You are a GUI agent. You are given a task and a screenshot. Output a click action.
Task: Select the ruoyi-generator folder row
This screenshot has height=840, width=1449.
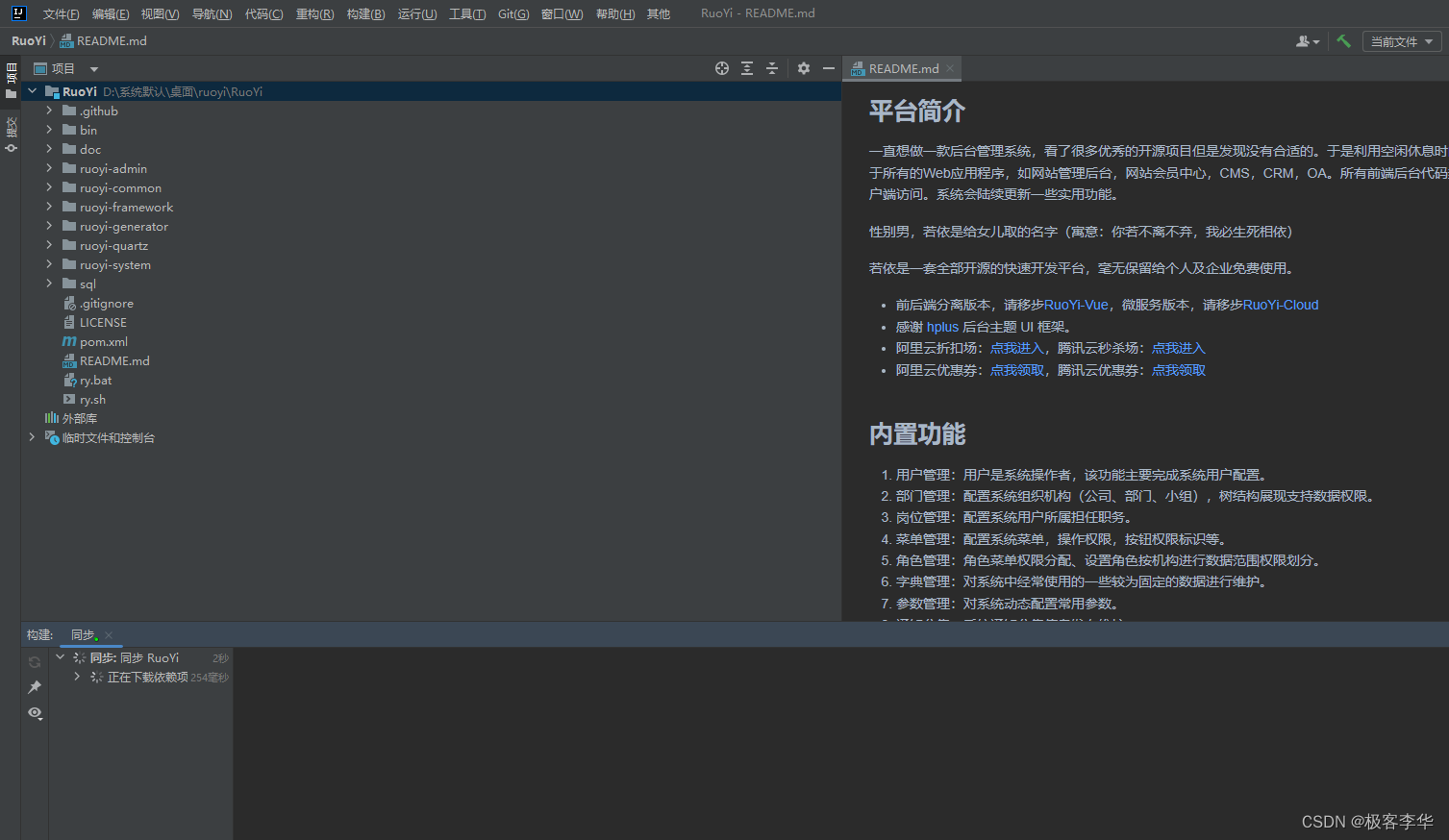tap(431, 226)
